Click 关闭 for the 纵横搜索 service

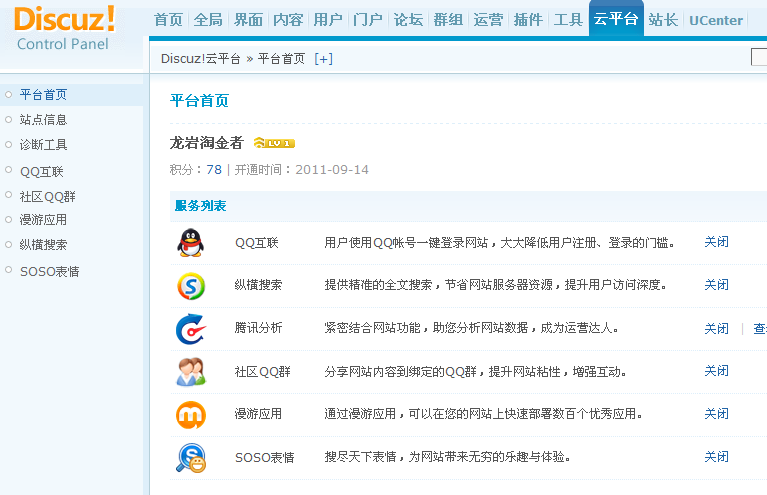(717, 285)
